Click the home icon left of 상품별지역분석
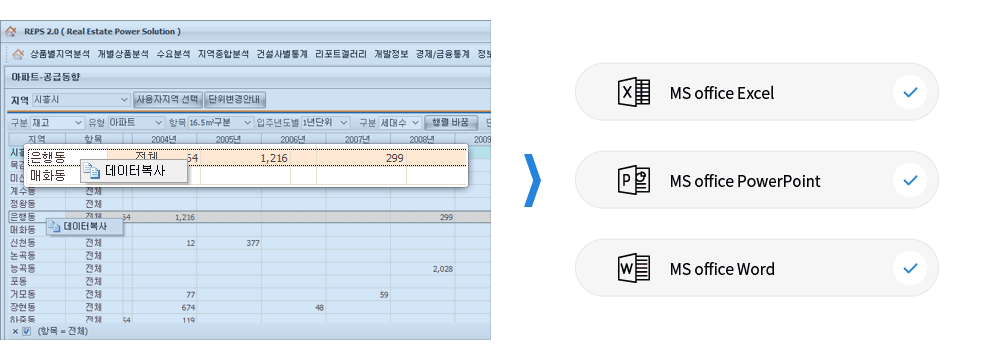The width and height of the screenshot is (983, 360). click(18, 55)
